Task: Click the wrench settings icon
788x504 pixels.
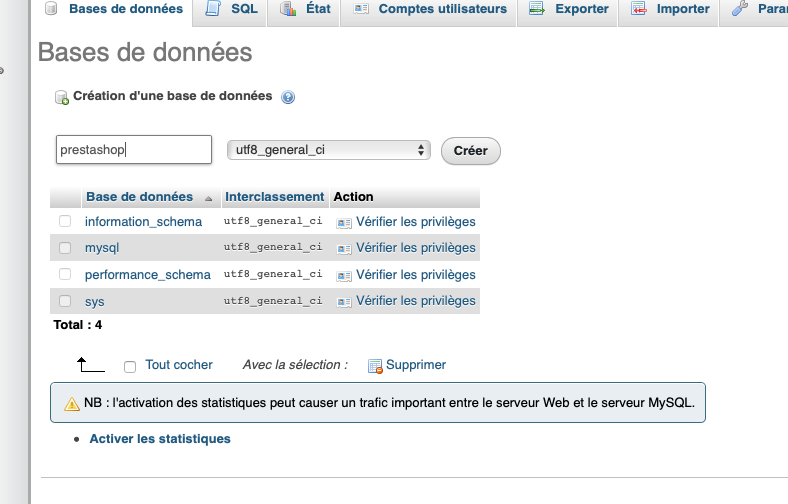Action: 740,9
